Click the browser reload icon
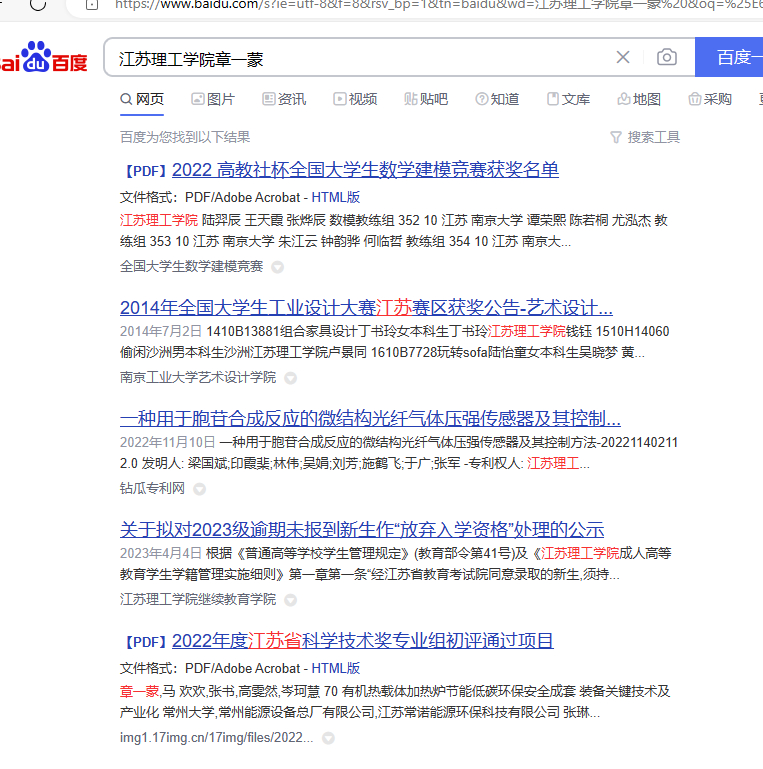This screenshot has height=769, width=763. [38, 4]
